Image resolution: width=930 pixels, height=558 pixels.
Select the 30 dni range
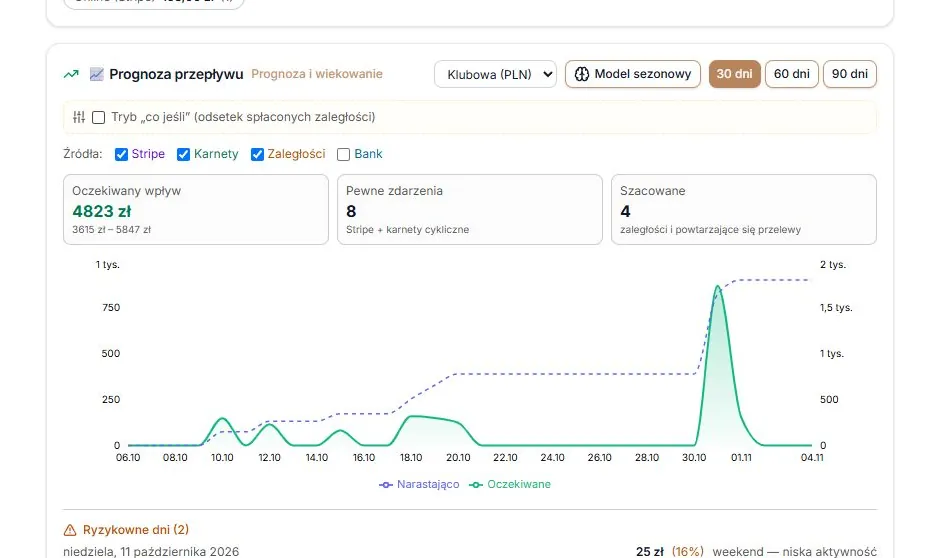(734, 74)
